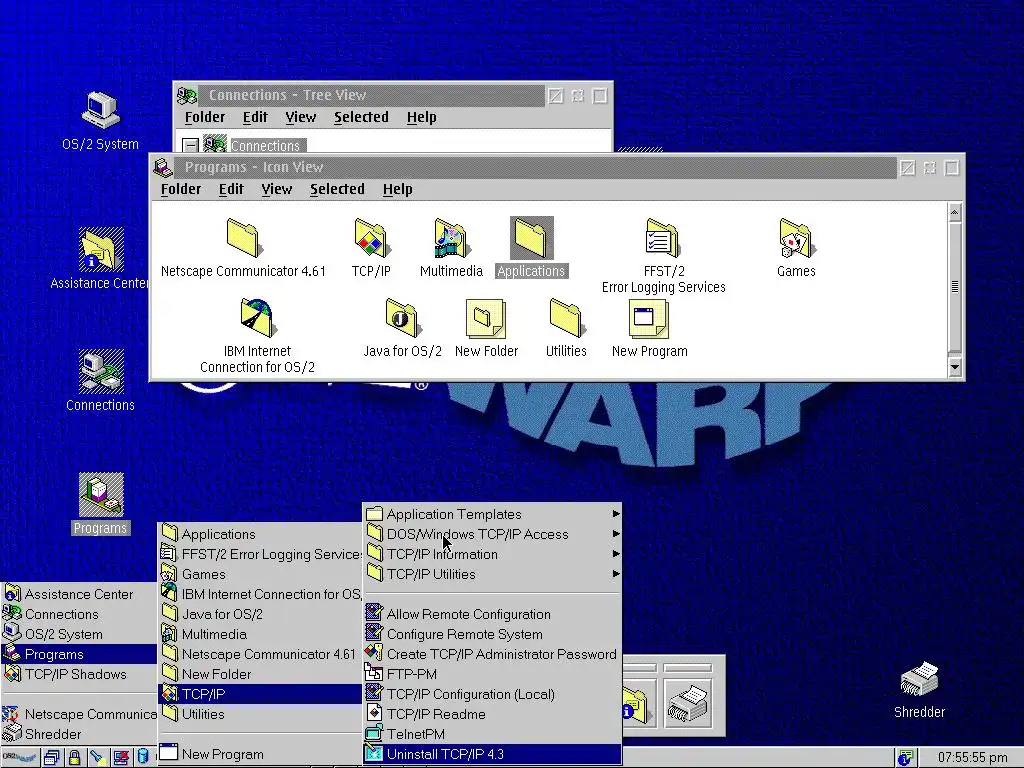The width and height of the screenshot is (1024, 768).
Task: Open Edit menu in Connections window
Action: (x=255, y=118)
